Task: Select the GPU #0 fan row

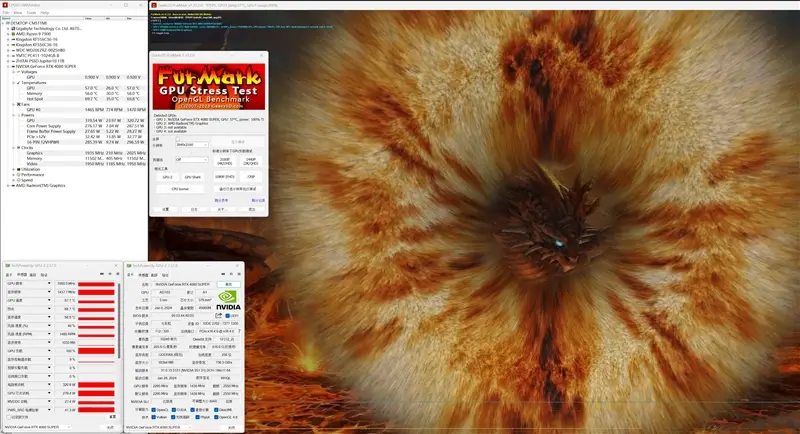Action: [x=86, y=110]
